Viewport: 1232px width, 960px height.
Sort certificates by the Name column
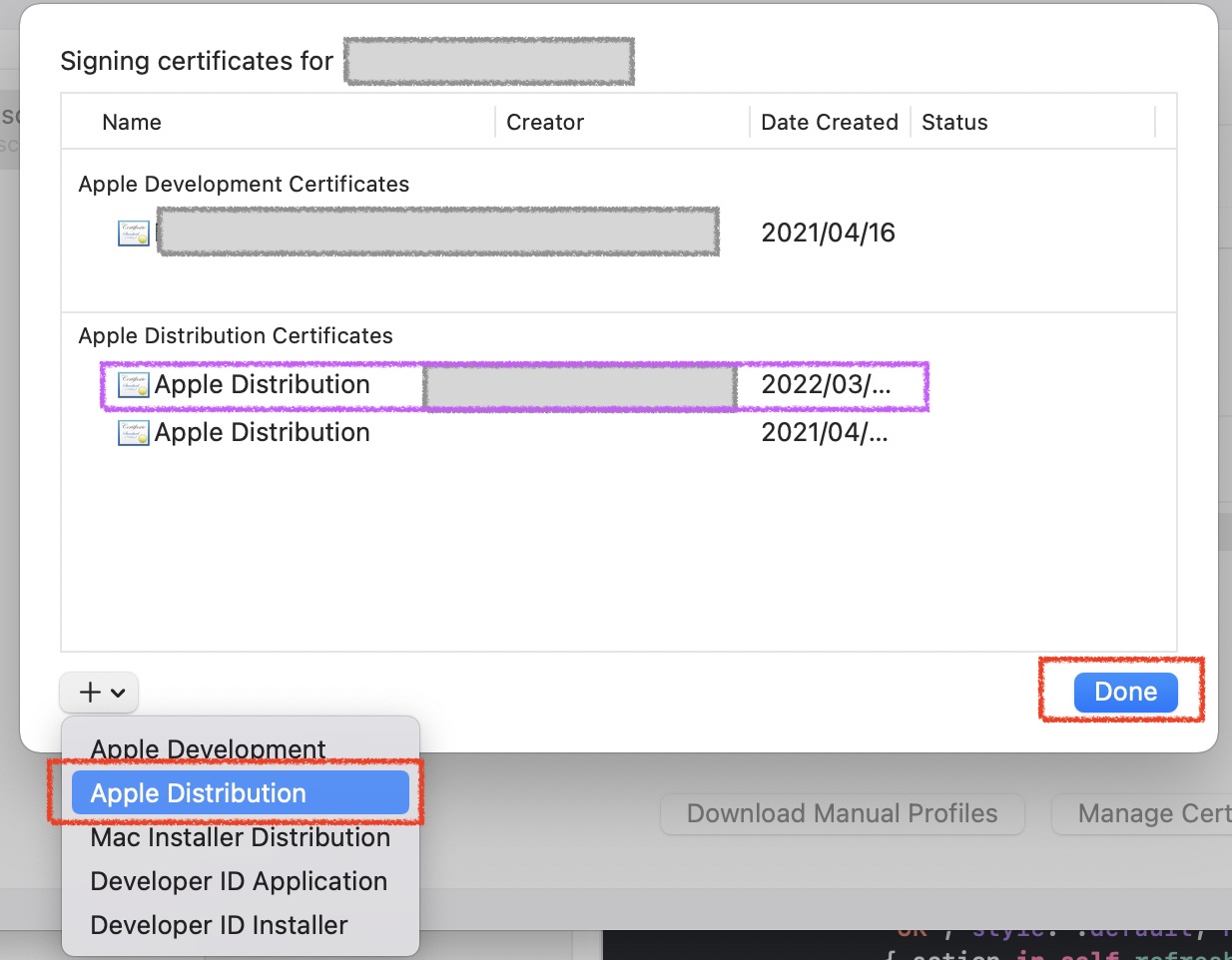pos(131,122)
